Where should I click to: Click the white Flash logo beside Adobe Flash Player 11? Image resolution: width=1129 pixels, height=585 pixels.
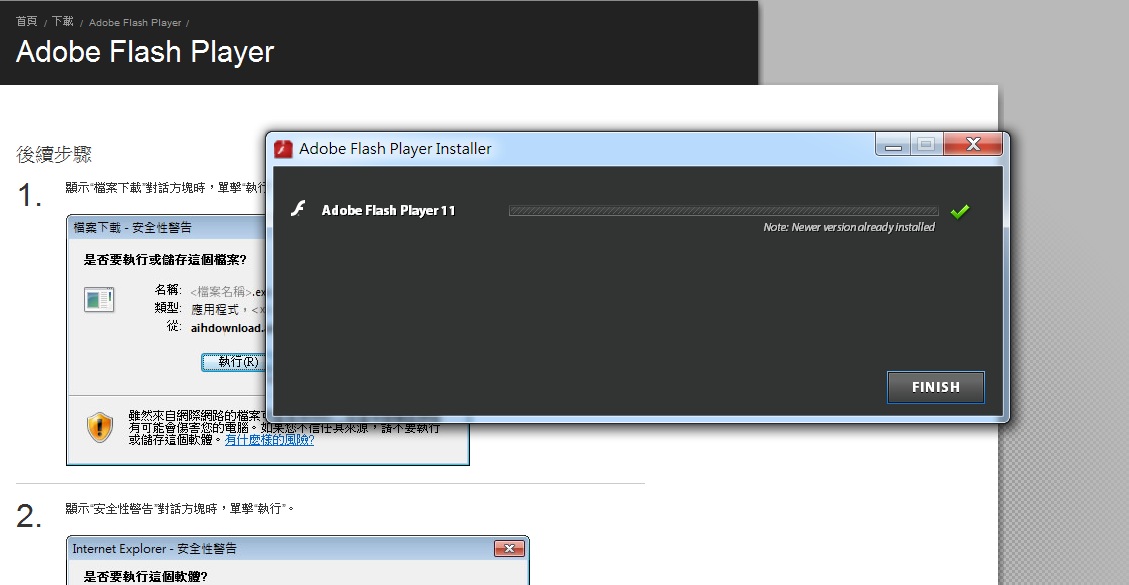[298, 209]
